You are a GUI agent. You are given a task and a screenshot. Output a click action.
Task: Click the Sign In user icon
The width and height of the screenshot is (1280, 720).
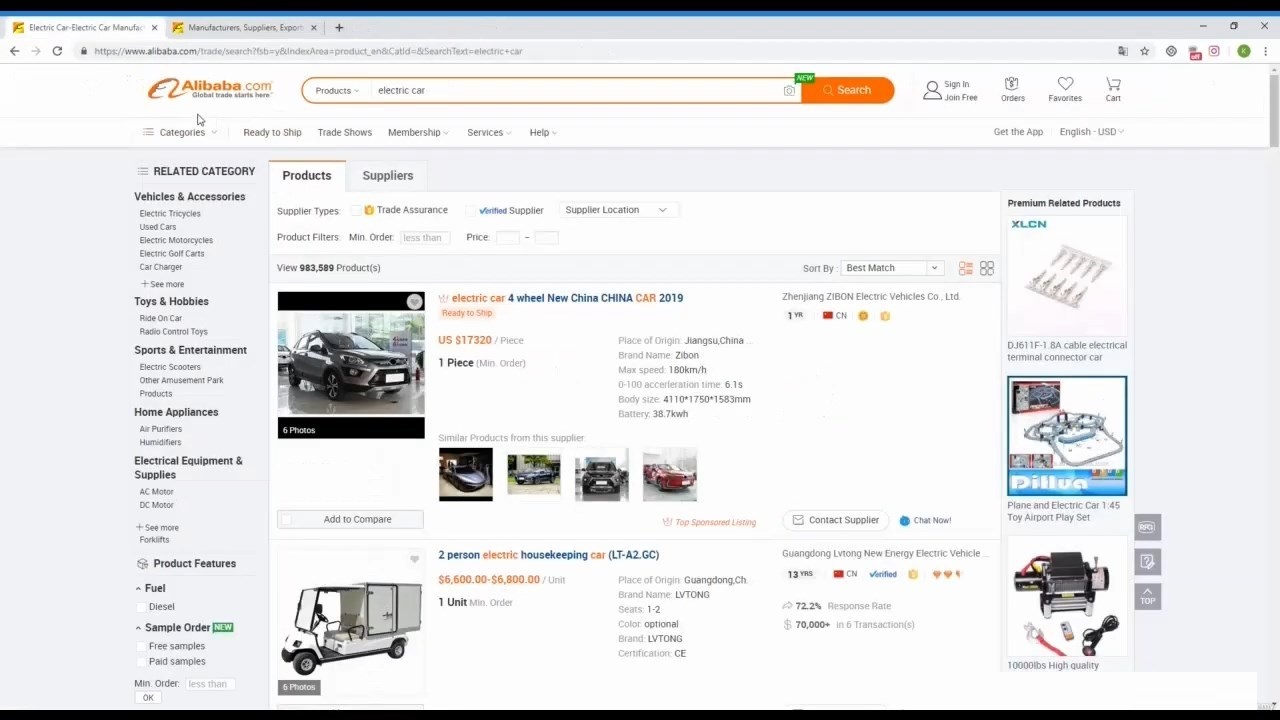932,90
